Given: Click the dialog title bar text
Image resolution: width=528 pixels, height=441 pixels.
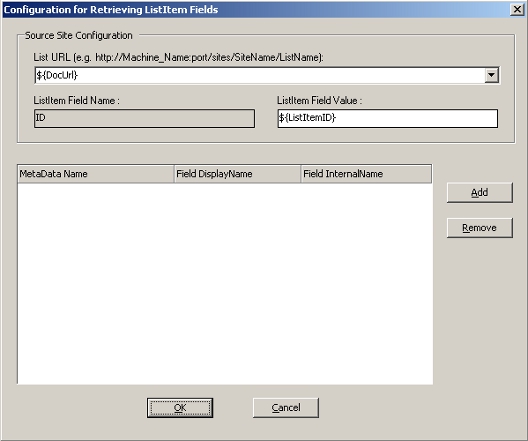Looking at the screenshot, I should pyautogui.click(x=111, y=10).
